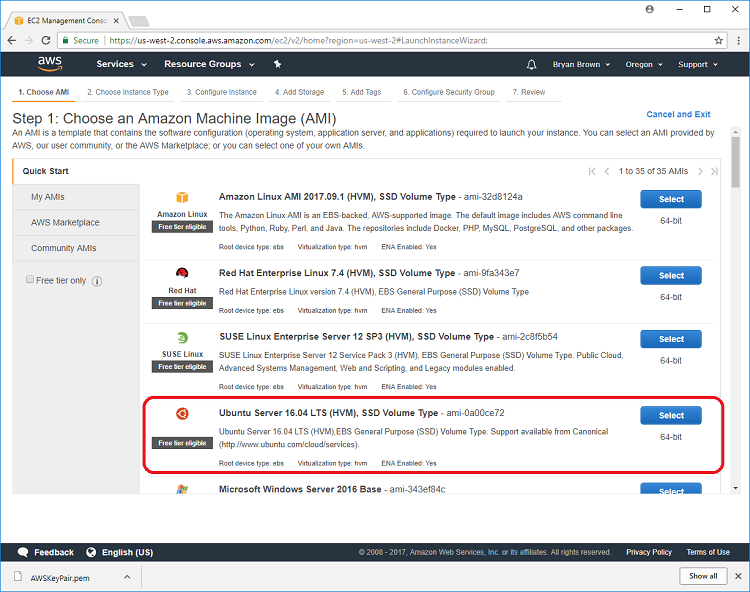This screenshot has height=592, width=750.
Task: Click the browser forward arrow
Action: coord(29,41)
